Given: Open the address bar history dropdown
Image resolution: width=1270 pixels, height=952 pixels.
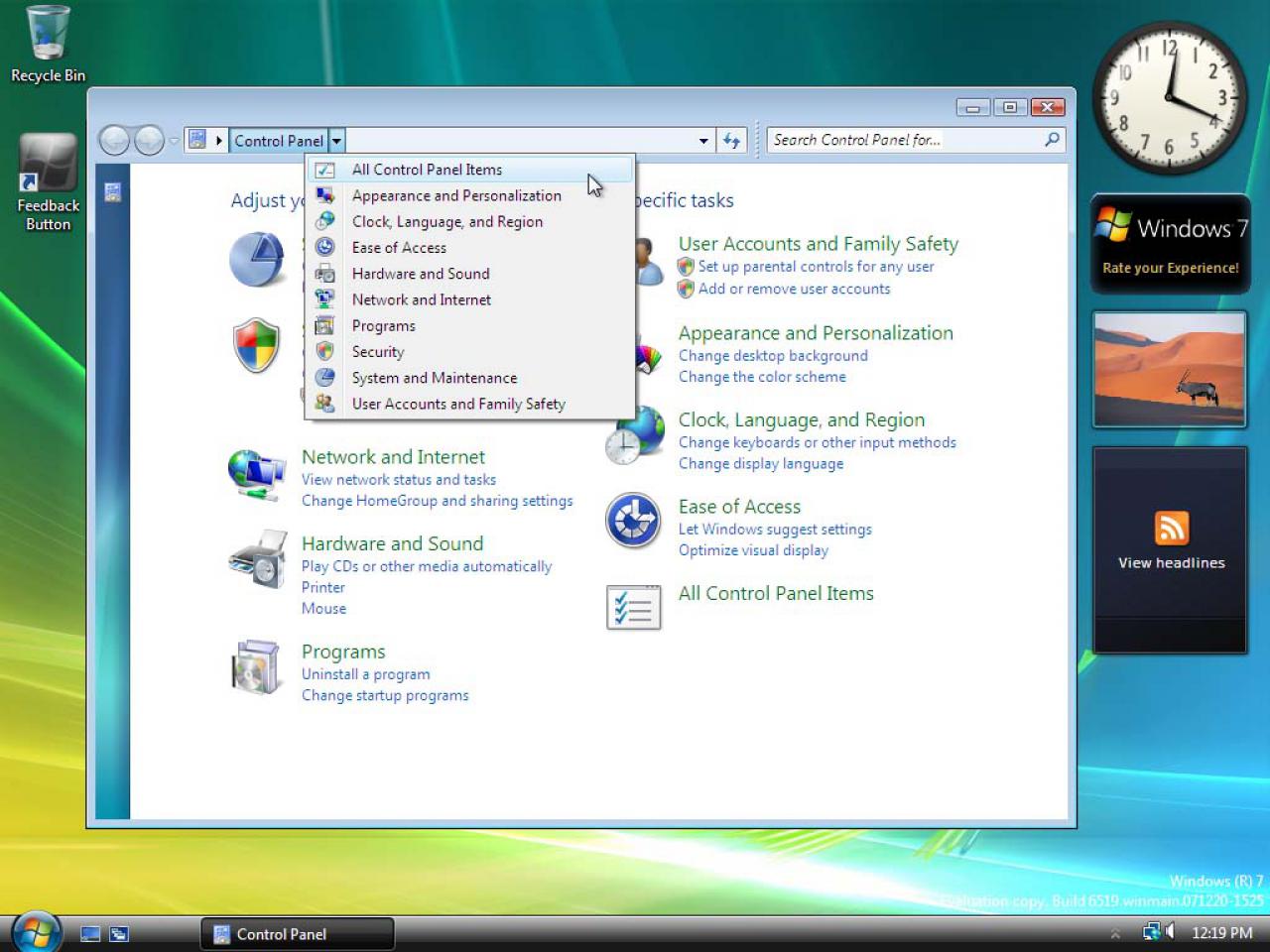Looking at the screenshot, I should [703, 141].
